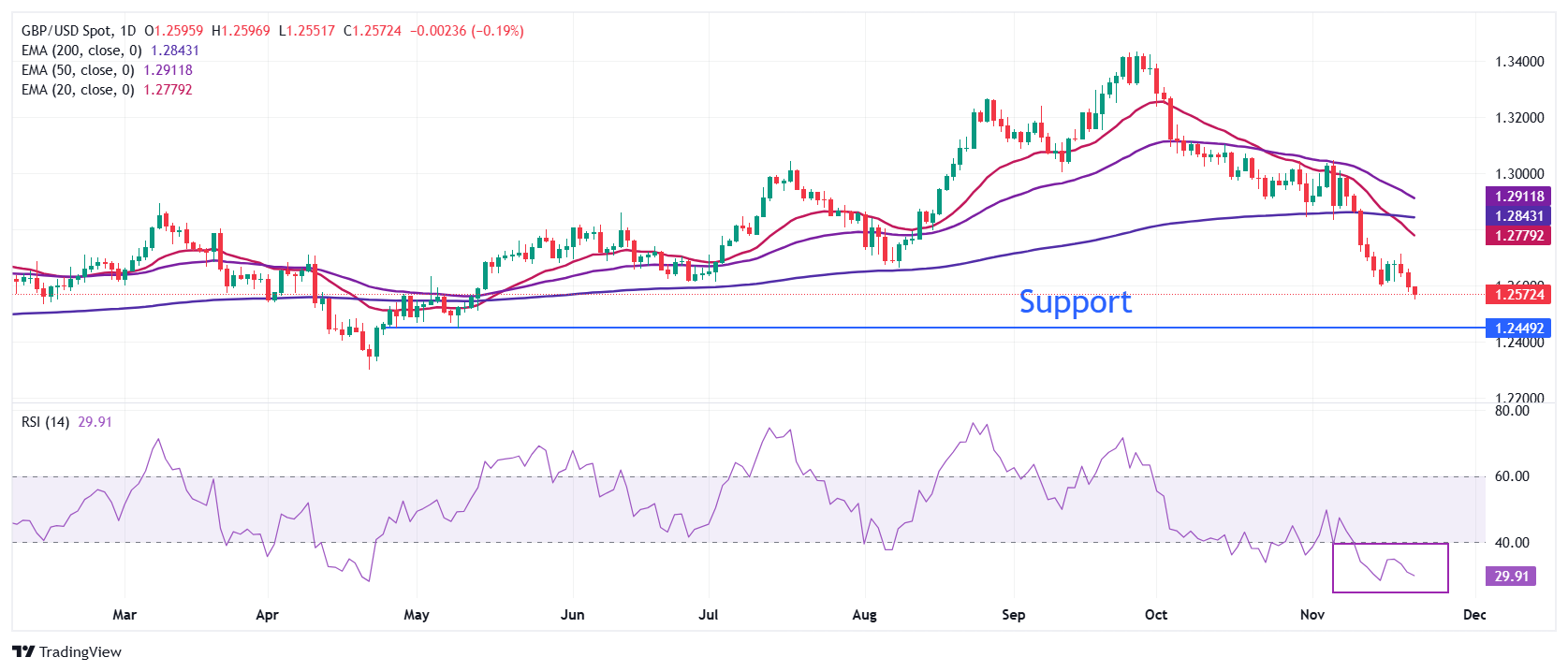Click the 1.28431 EMA price tag
Image resolution: width=1568 pixels, height=672 pixels.
coord(1518,216)
